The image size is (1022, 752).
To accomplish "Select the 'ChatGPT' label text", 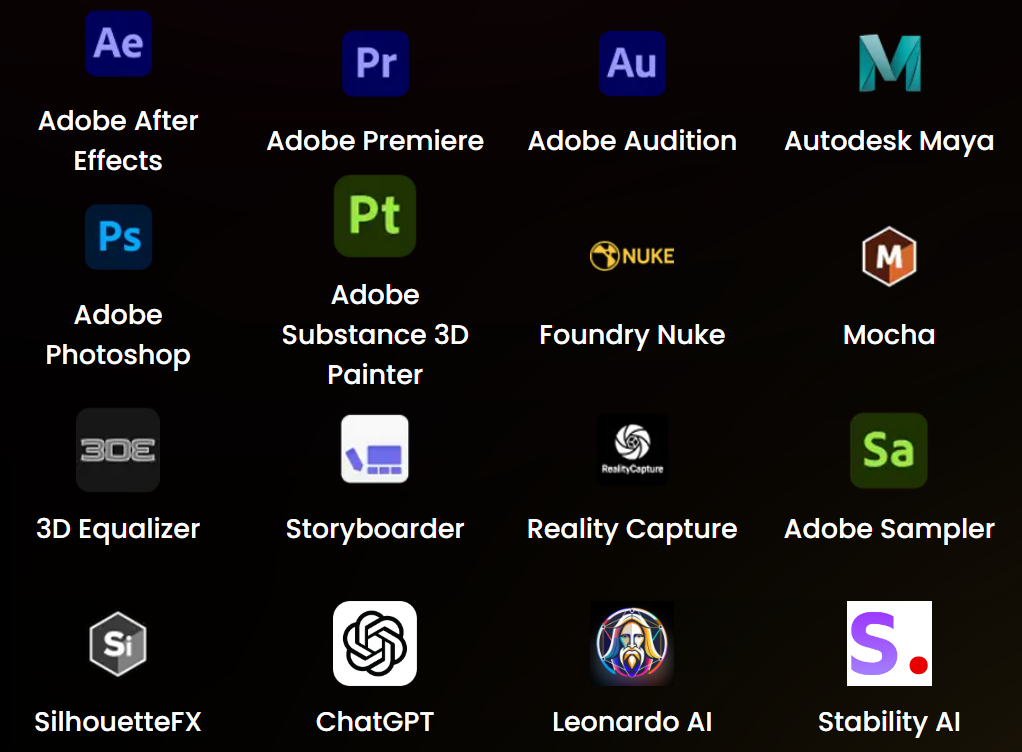I will (375, 722).
